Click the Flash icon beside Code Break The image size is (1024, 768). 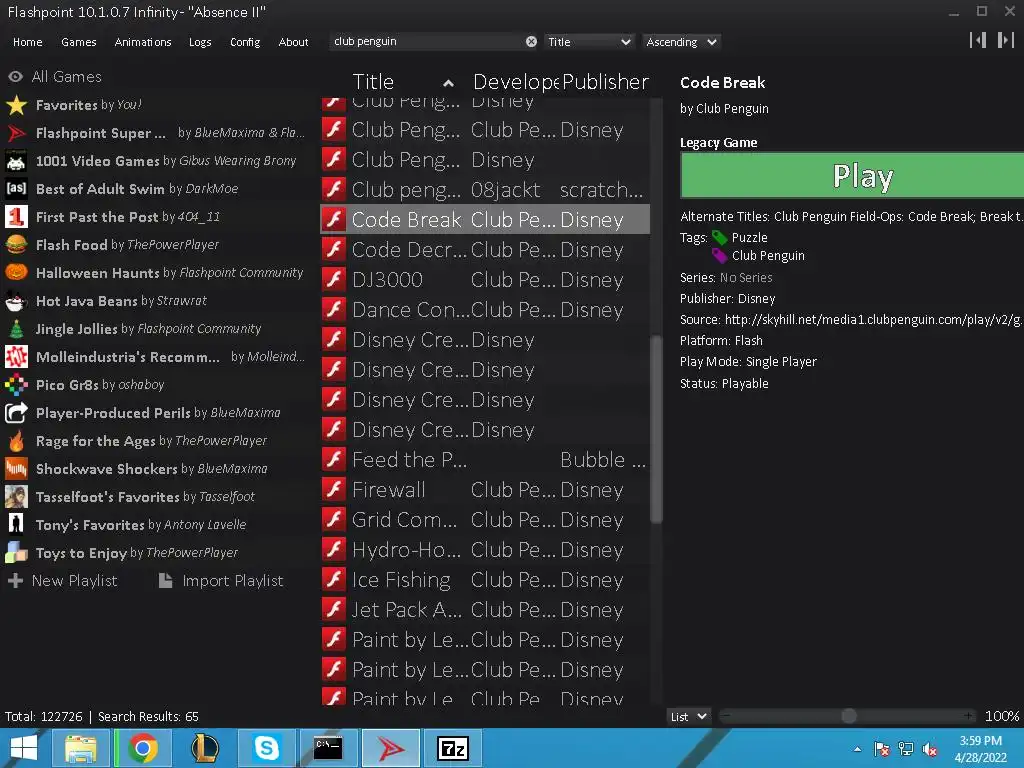tap(334, 219)
